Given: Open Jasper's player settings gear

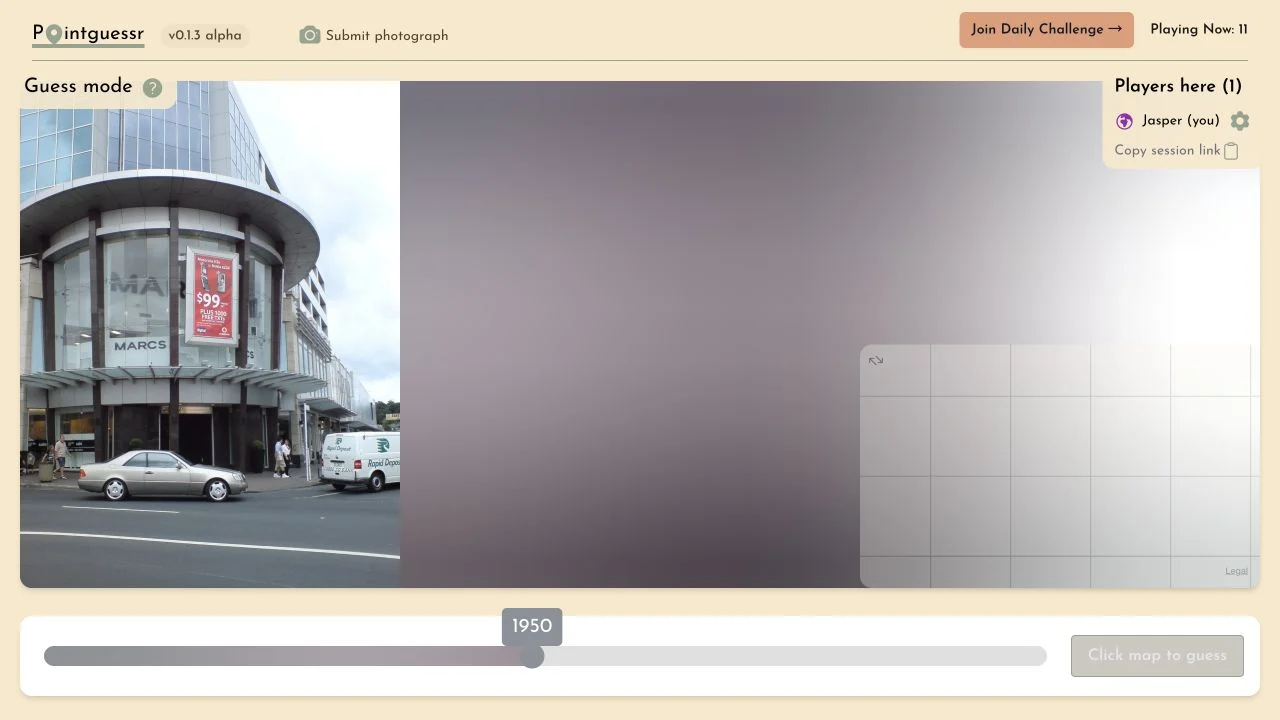Looking at the screenshot, I should point(1240,121).
